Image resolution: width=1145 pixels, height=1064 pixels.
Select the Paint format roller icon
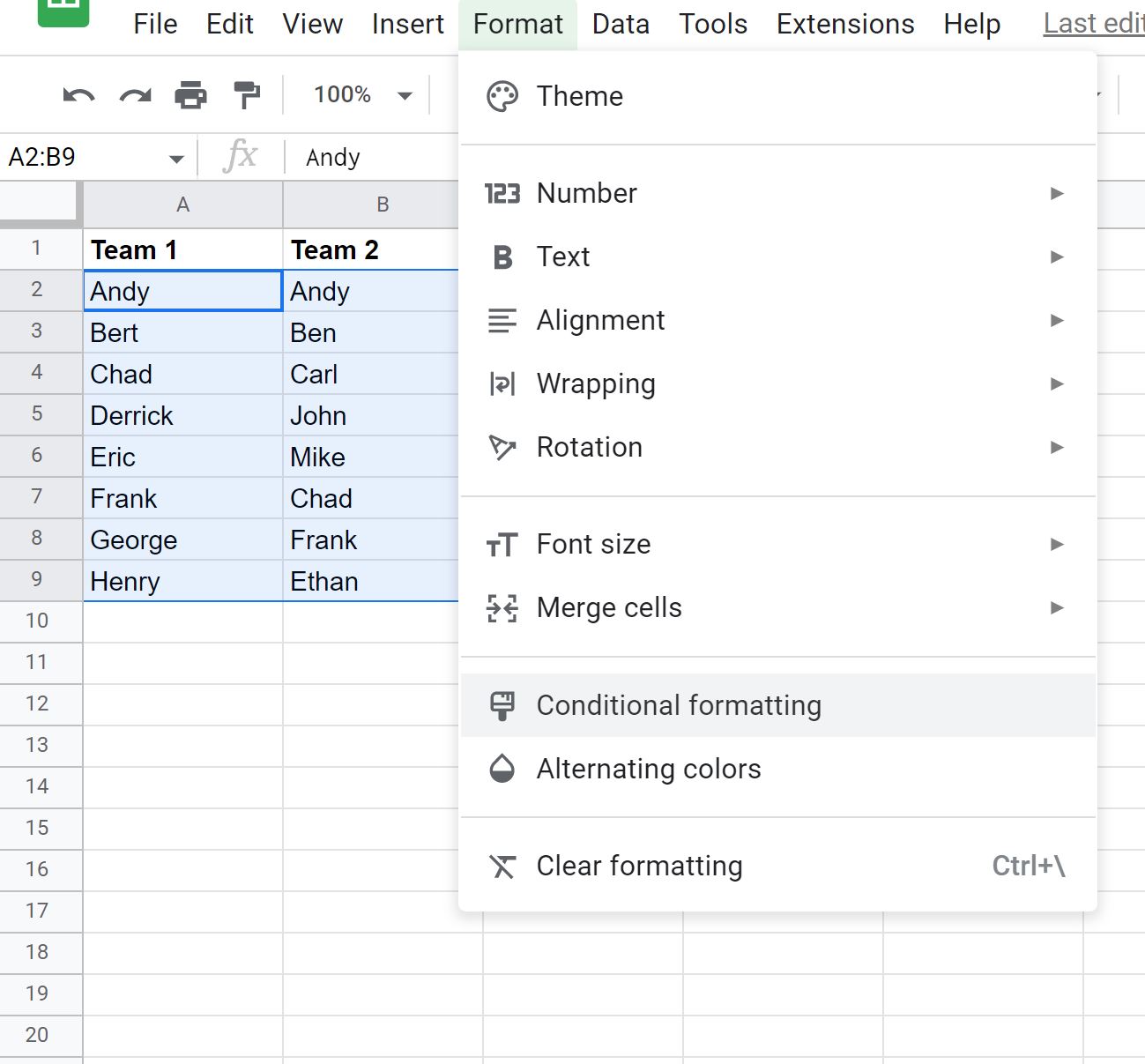pyautogui.click(x=247, y=94)
